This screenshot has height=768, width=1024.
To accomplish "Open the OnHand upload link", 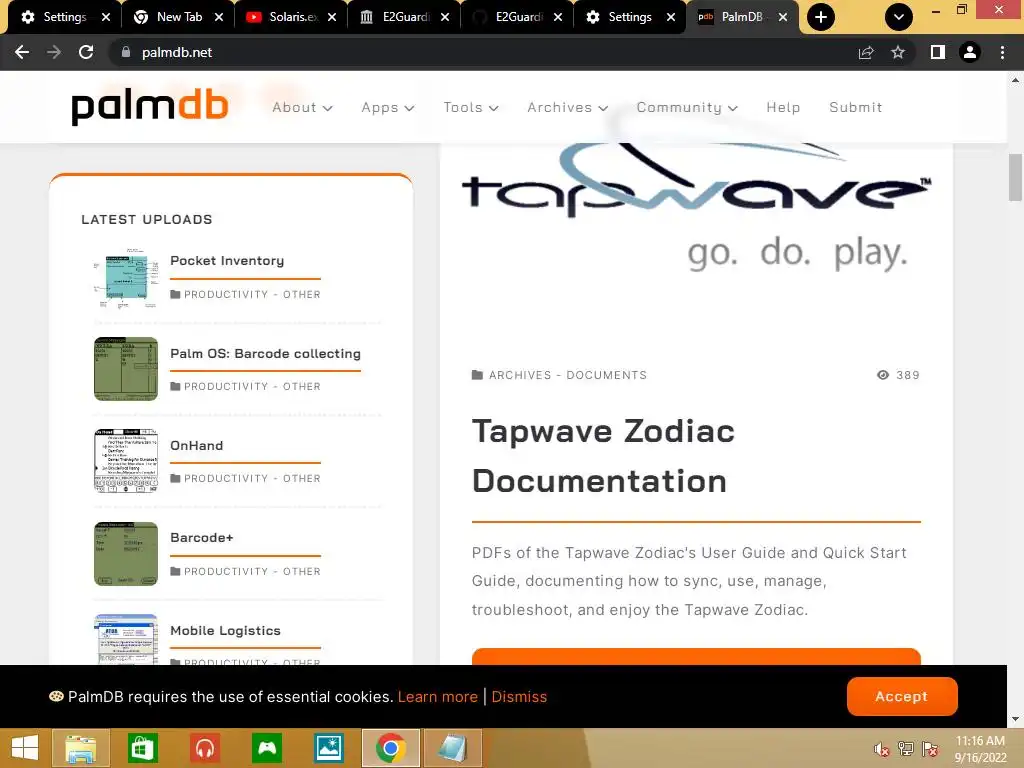I will pyautogui.click(x=197, y=445).
